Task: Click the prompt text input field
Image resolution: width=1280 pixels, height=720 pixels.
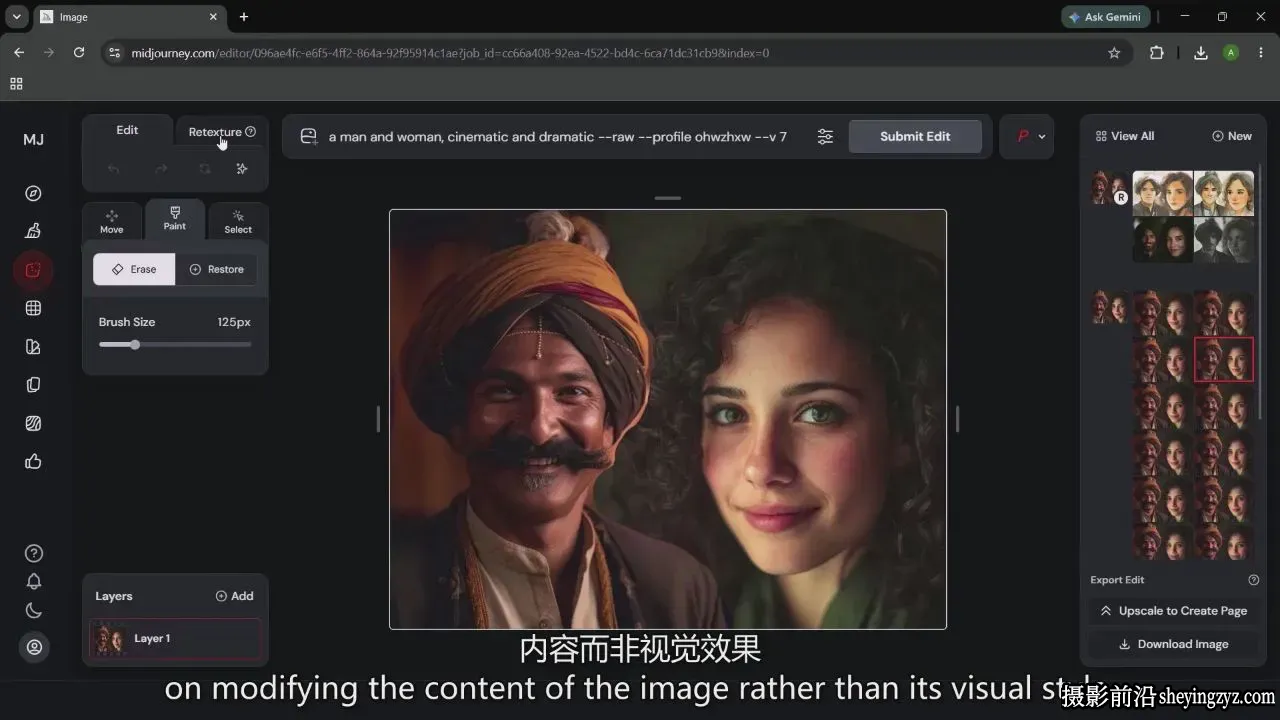Action: point(558,137)
